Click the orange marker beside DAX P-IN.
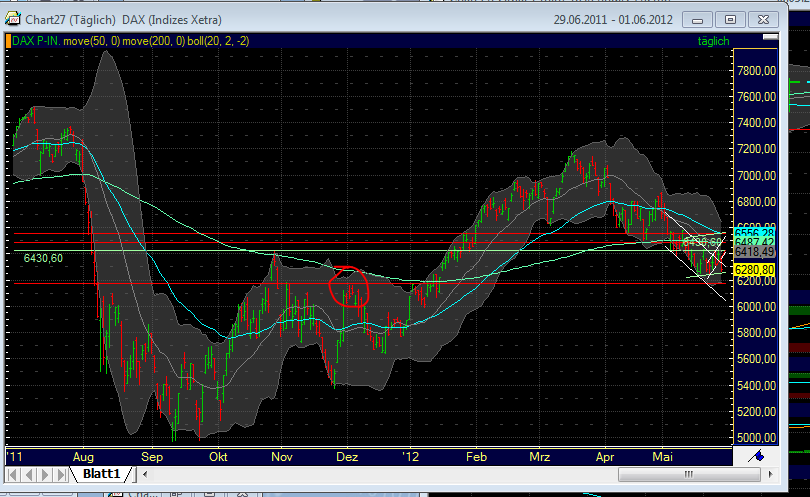This screenshot has height=497, width=810. [8, 41]
